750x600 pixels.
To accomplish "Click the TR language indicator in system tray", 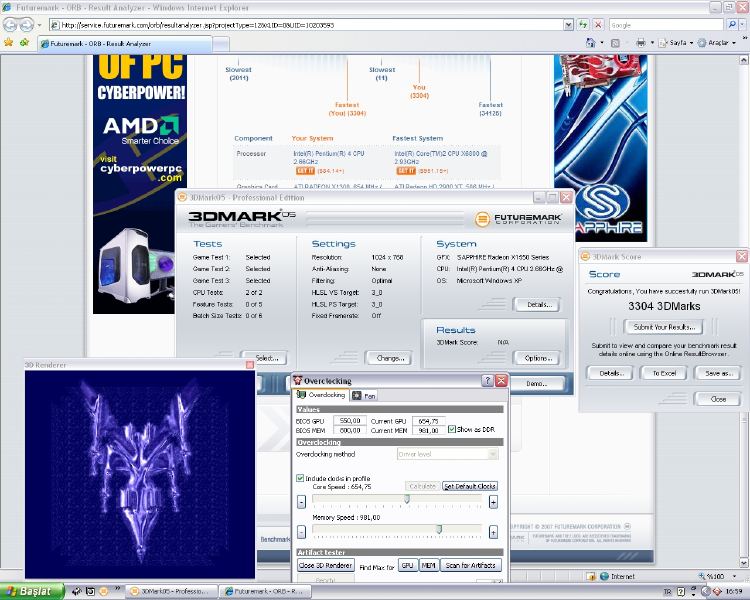I will 668,592.
